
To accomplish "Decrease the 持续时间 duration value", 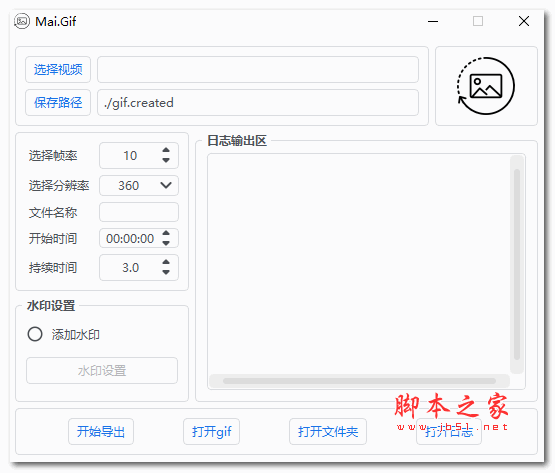I will 166,272.
